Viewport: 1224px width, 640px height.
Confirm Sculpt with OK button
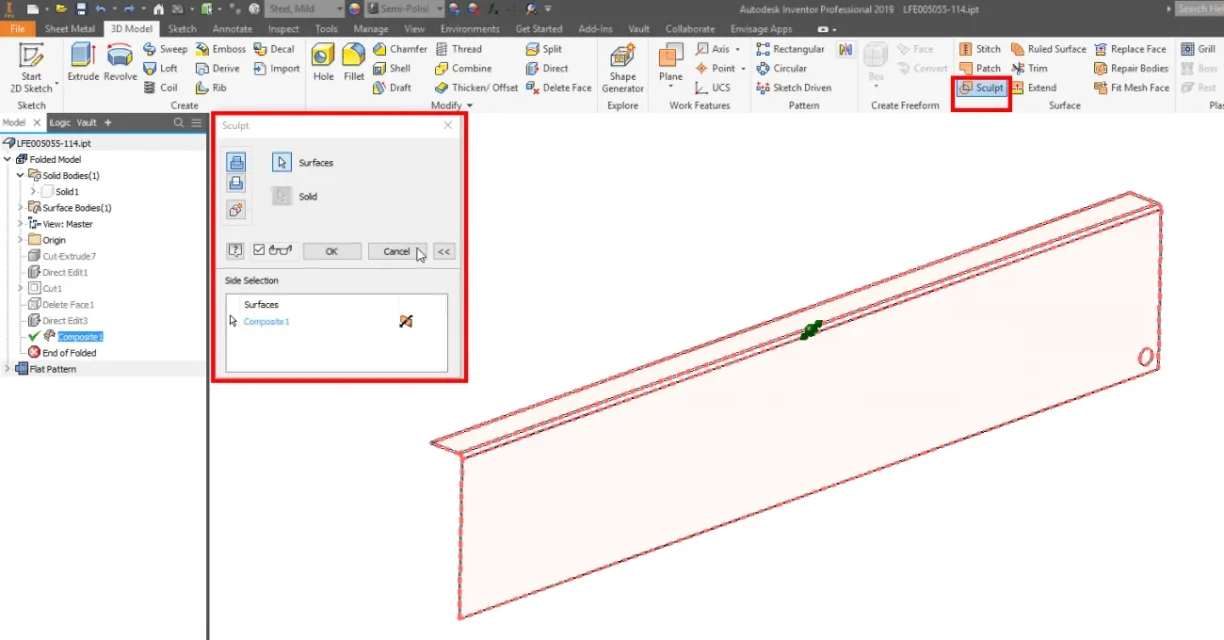click(x=332, y=251)
